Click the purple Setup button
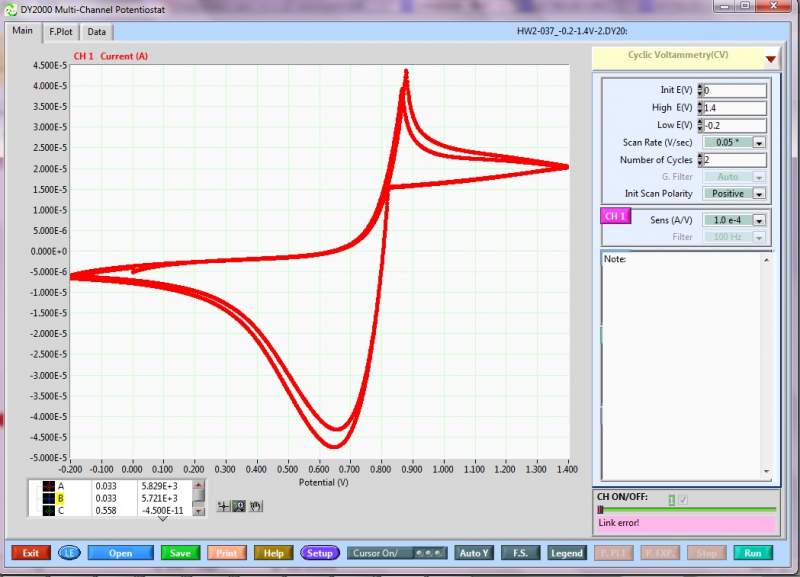800x577 pixels. click(320, 553)
